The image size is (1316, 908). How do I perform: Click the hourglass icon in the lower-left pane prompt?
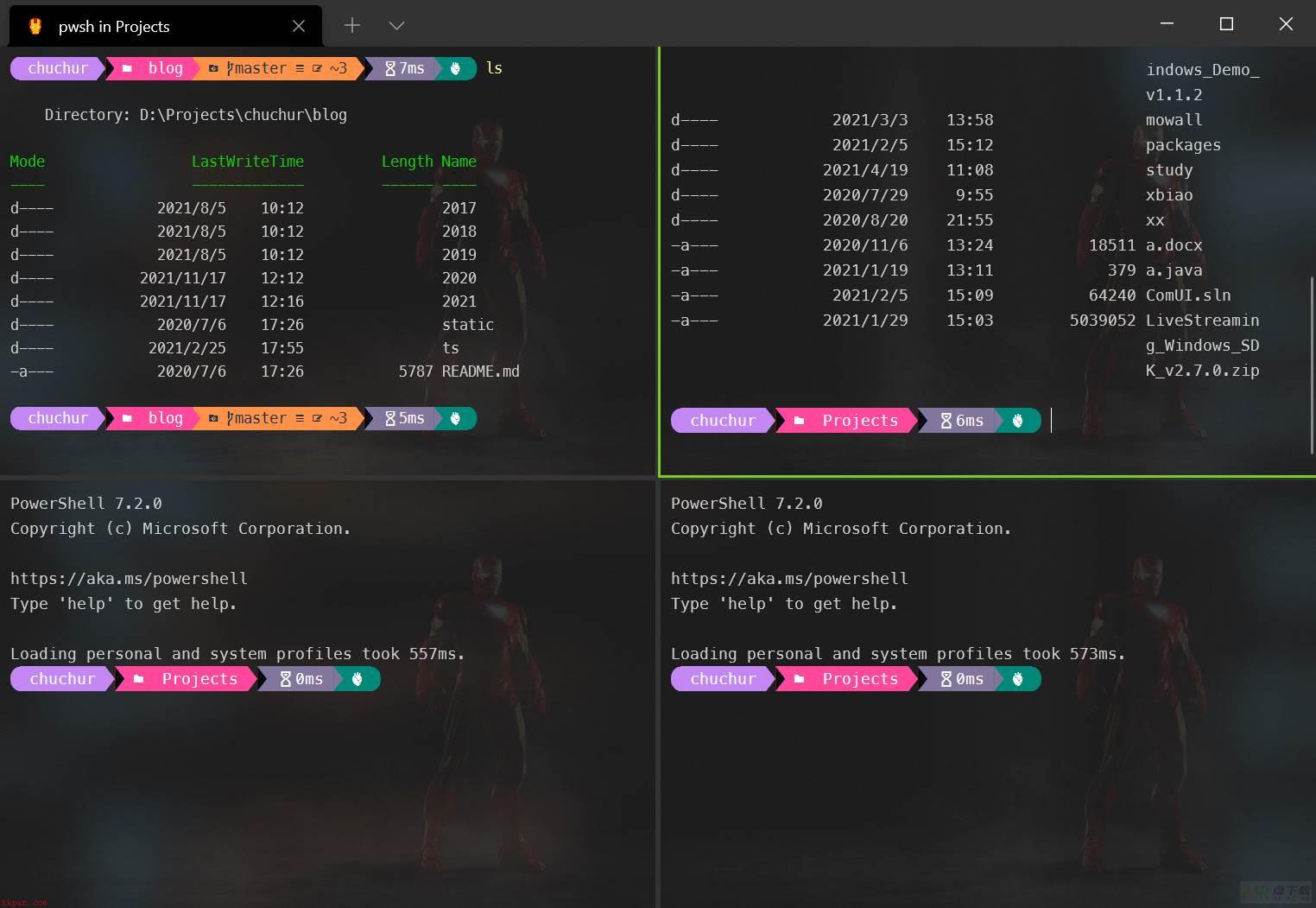tap(286, 679)
